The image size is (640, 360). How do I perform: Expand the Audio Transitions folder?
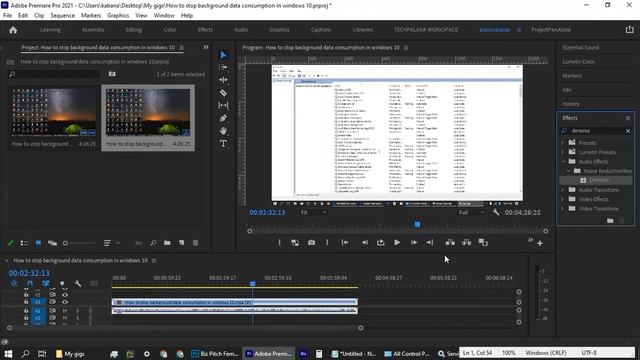[x=562, y=190]
